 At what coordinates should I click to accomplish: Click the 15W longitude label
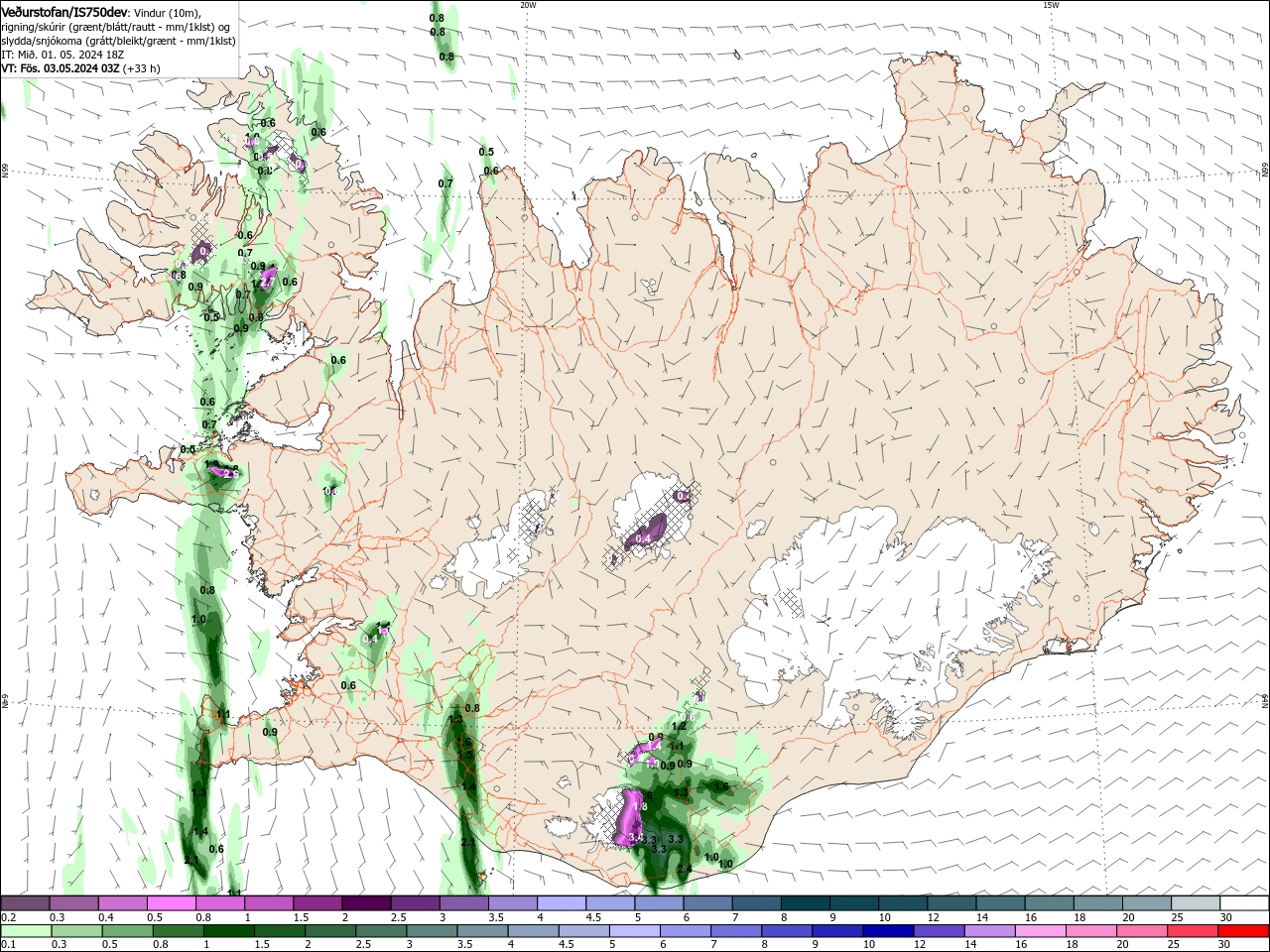pos(1051,5)
